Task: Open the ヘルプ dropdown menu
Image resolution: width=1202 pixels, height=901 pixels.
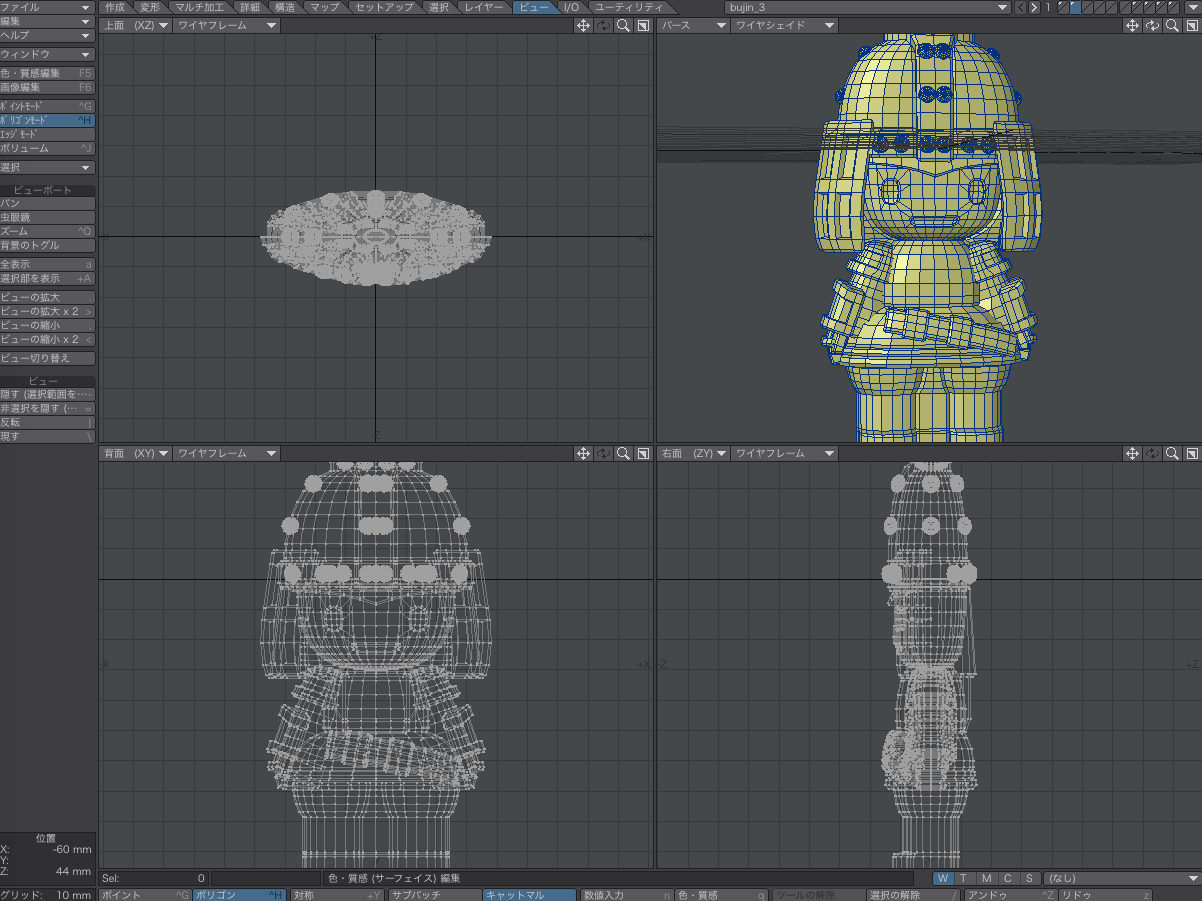Action: click(x=48, y=35)
